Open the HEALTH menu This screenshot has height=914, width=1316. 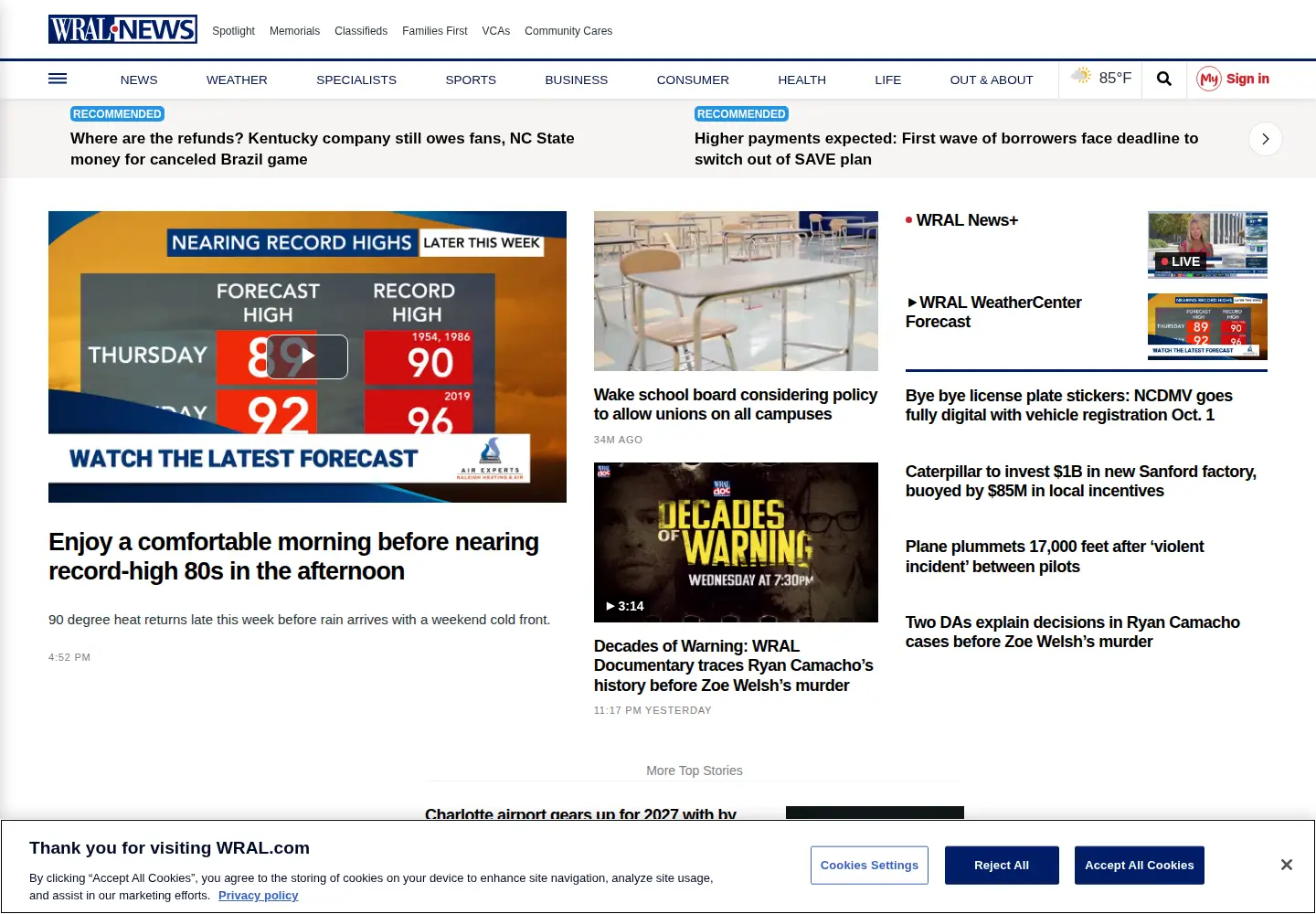tap(802, 80)
